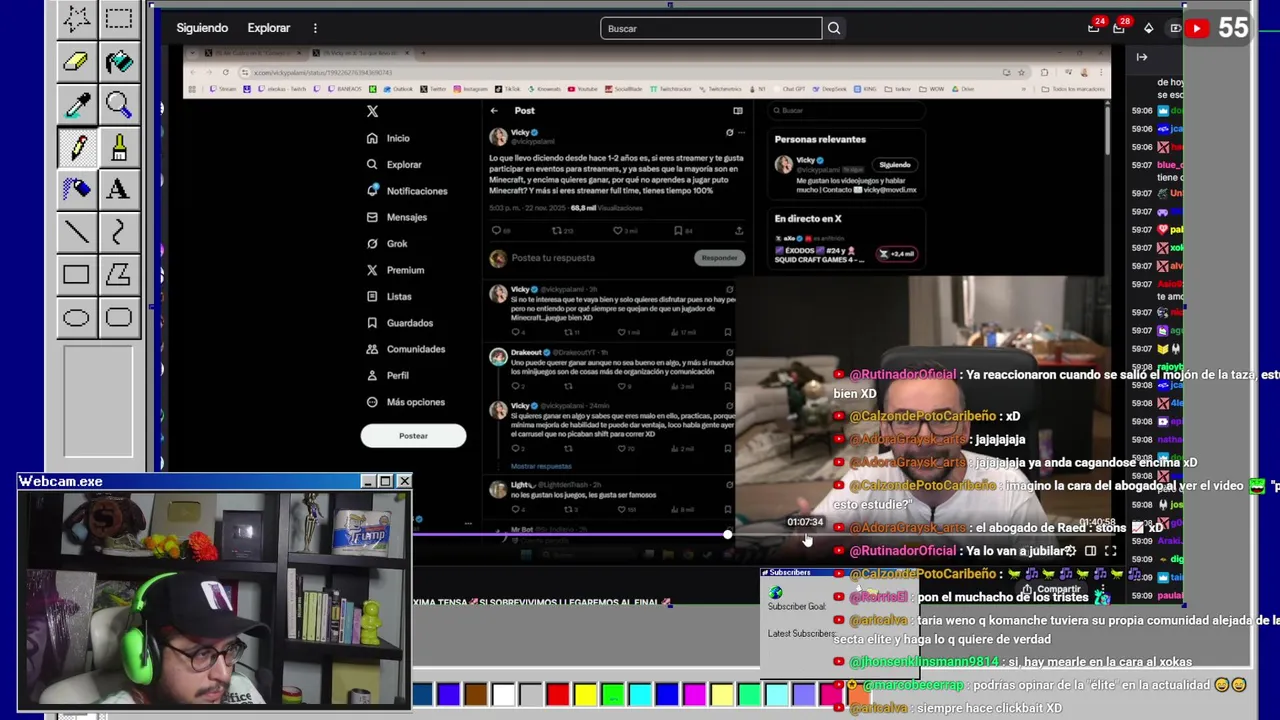Open Explorar in the X sidebar
Viewport: 1280px width, 720px height.
pos(394,164)
